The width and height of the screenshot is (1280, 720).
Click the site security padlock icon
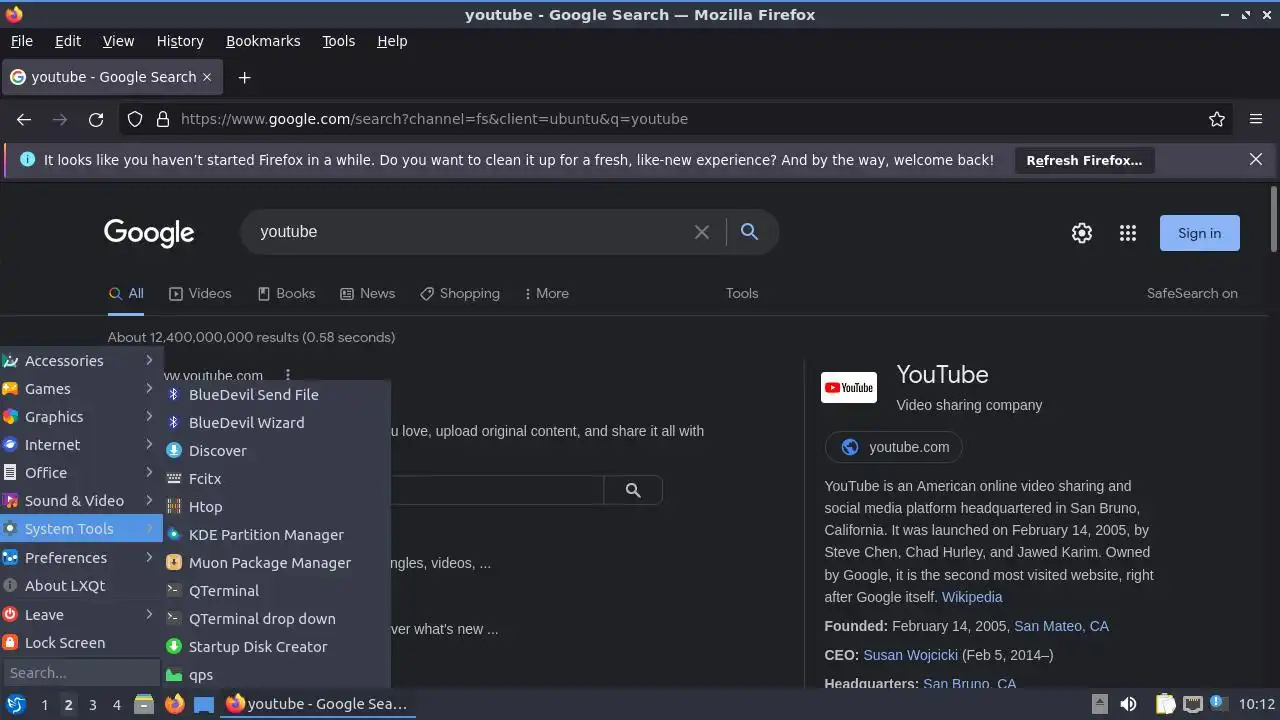[163, 119]
